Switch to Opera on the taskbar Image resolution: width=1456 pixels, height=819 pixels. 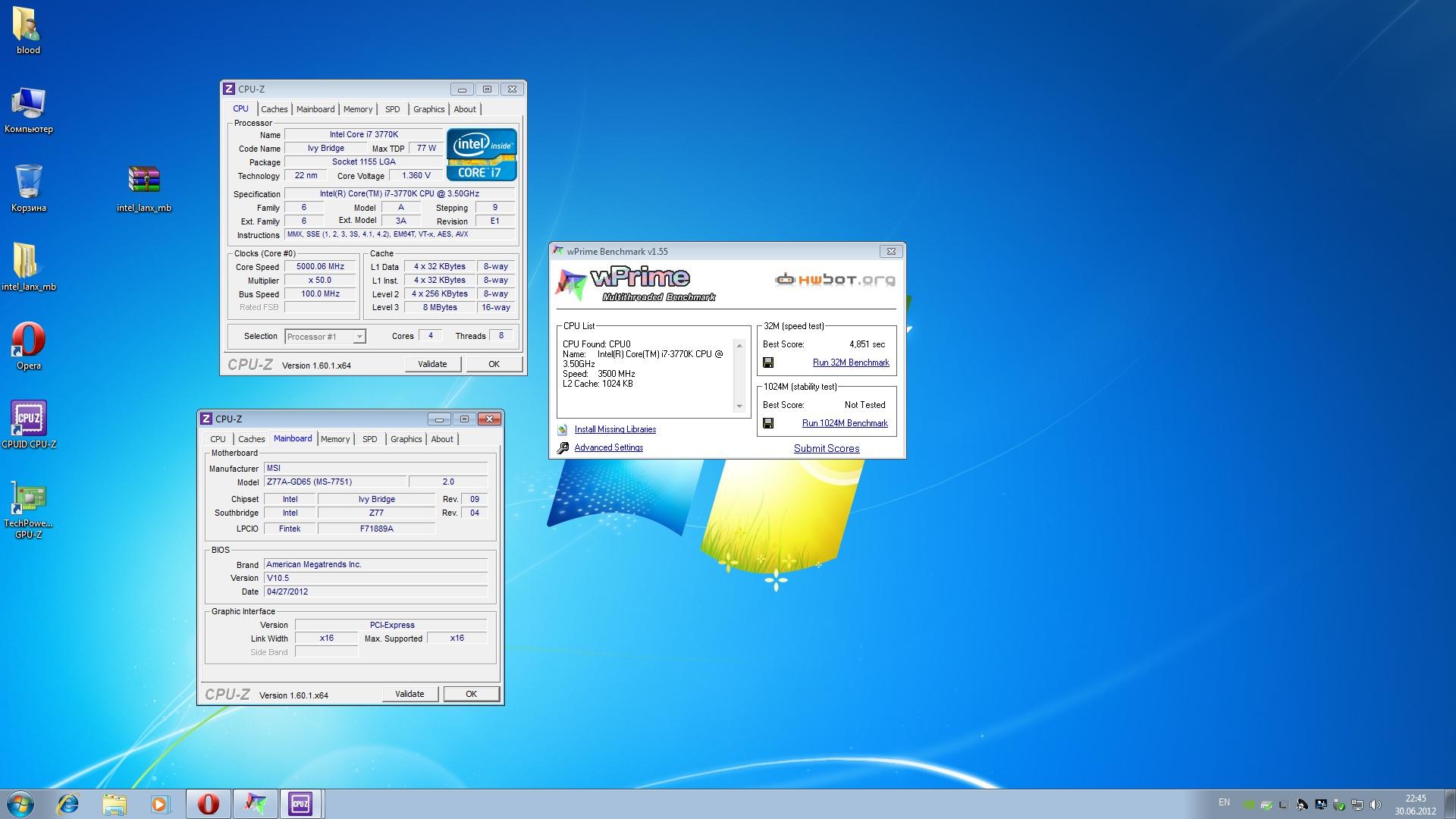tap(209, 804)
